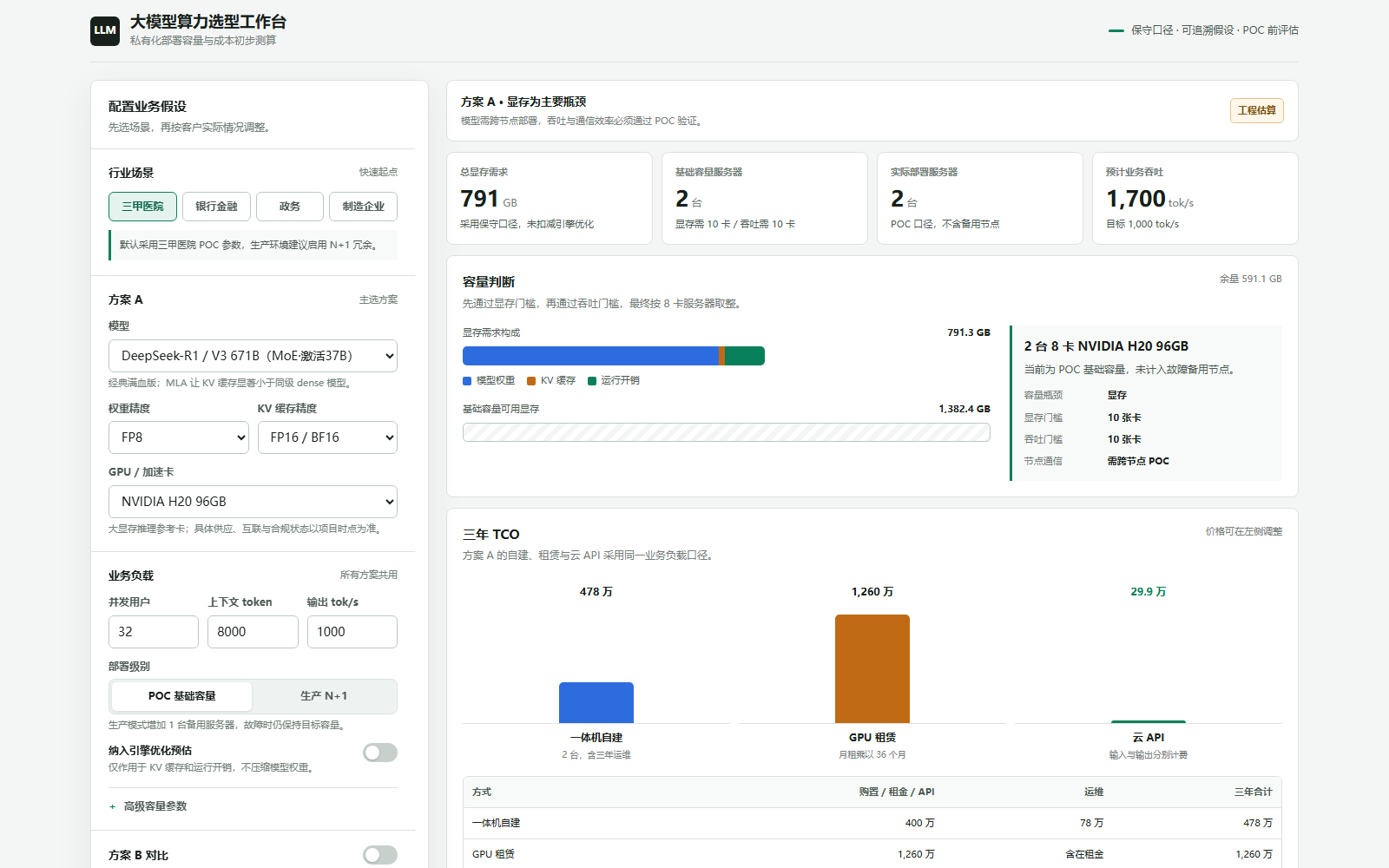Select the 政务 scenario
Image resolution: width=1389 pixels, height=868 pixels.
[x=290, y=207]
